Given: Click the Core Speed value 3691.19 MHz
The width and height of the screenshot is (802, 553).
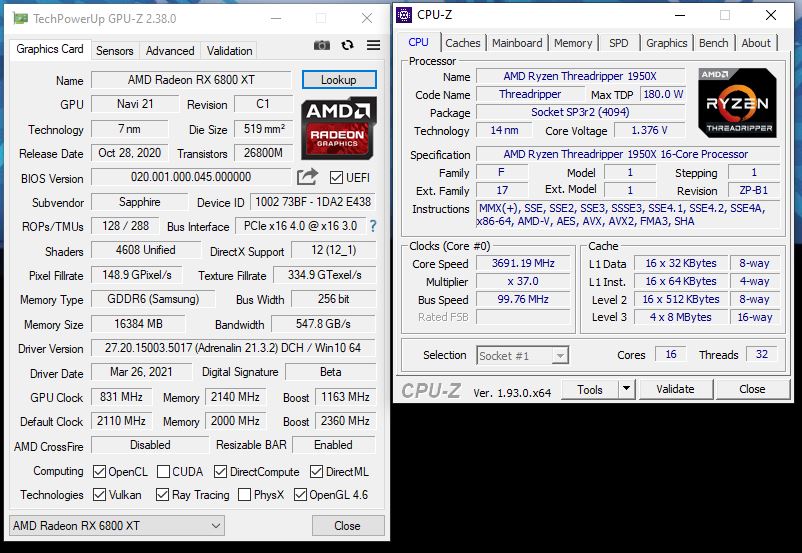Looking at the screenshot, I should pos(523,263).
